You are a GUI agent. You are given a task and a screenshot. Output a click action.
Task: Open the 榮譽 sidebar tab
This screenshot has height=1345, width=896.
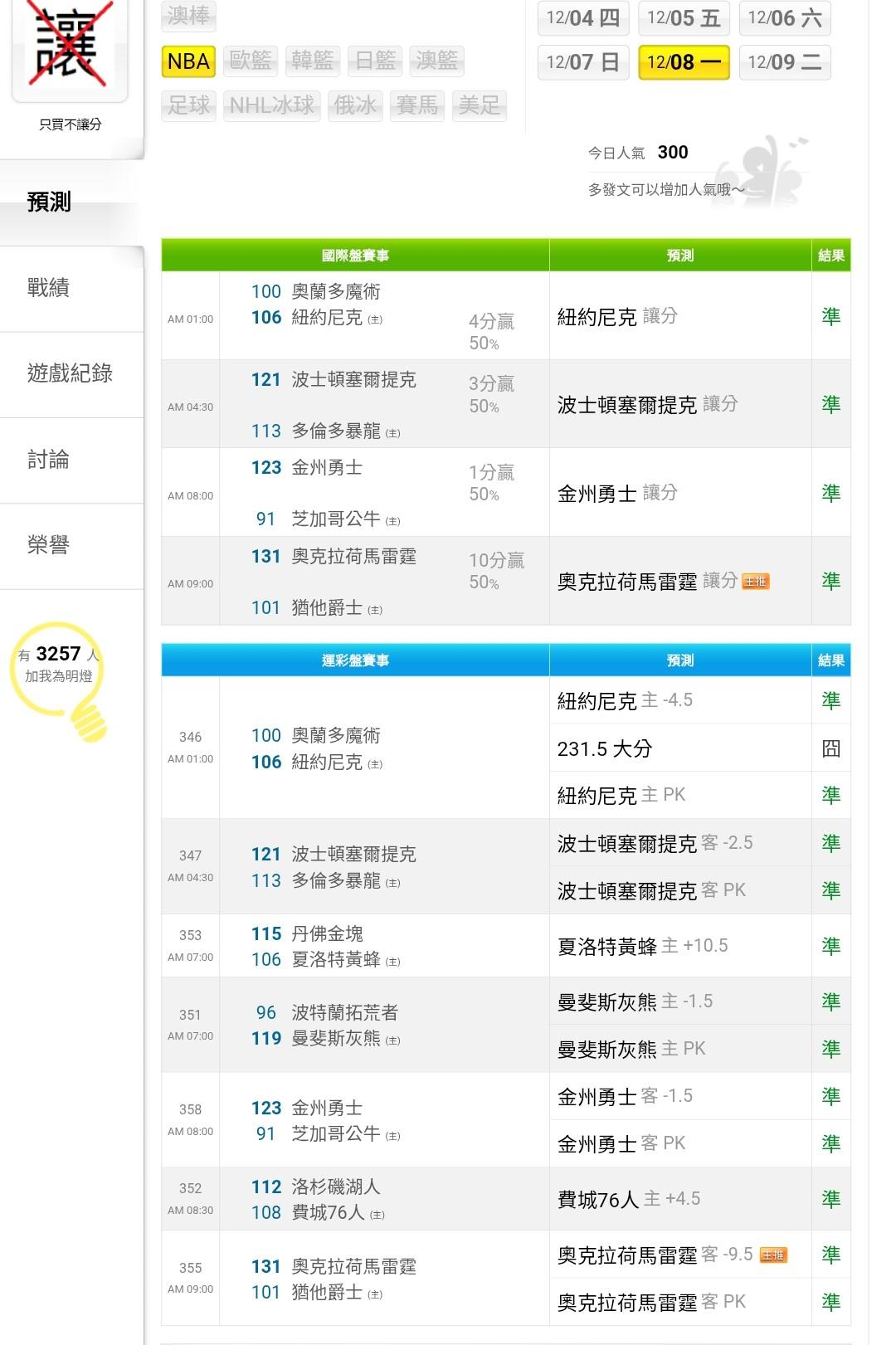[49, 545]
